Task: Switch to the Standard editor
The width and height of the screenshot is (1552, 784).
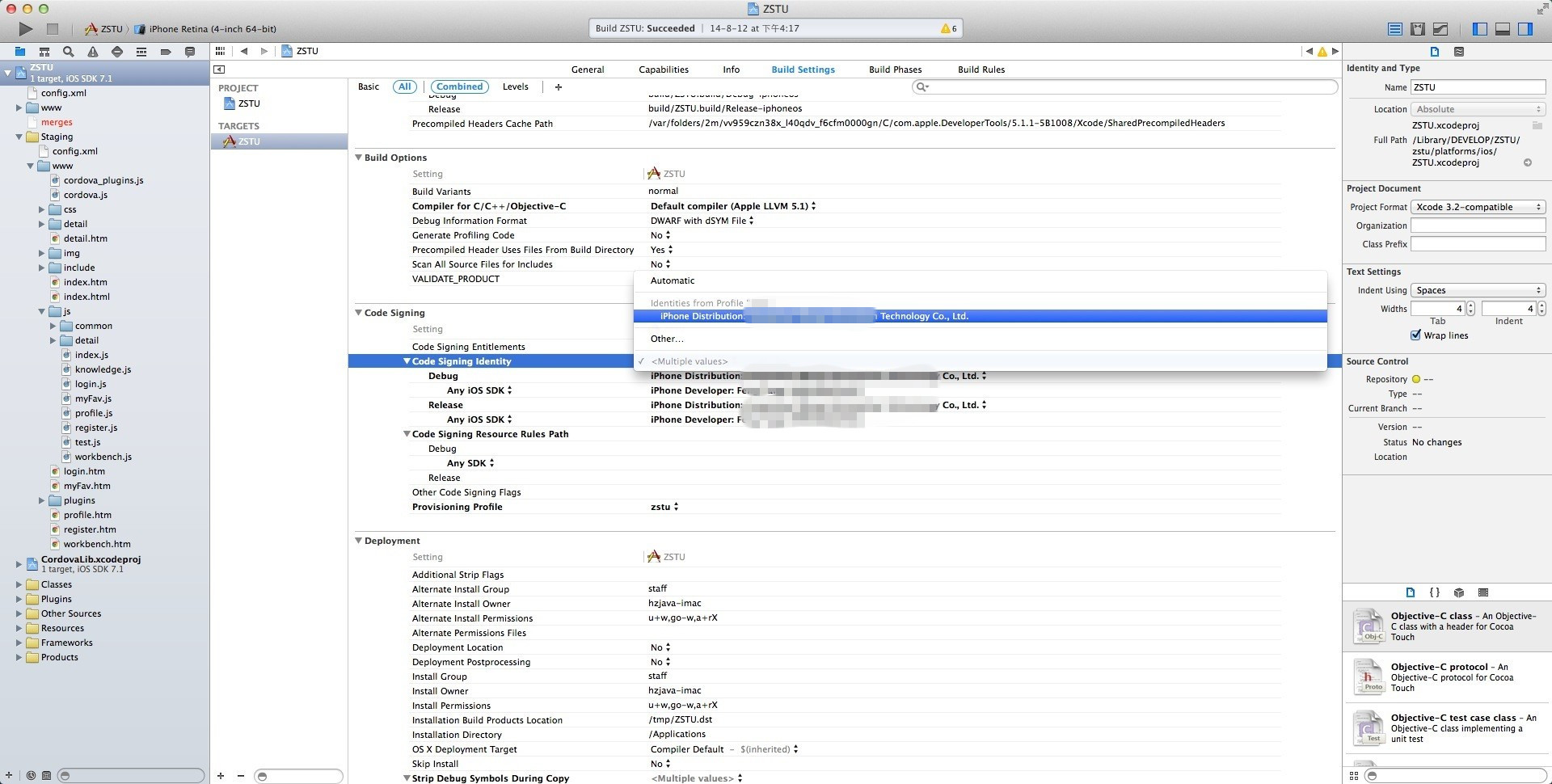Action: 1395,29
